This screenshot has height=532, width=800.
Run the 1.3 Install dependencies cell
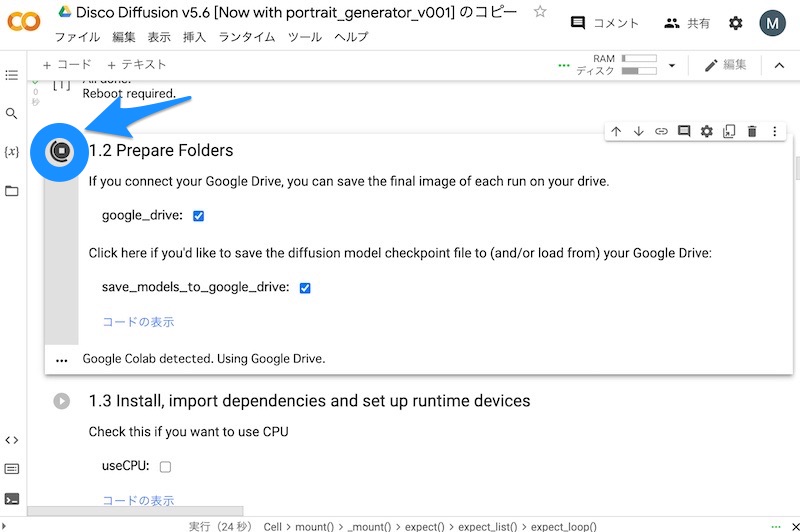62,401
